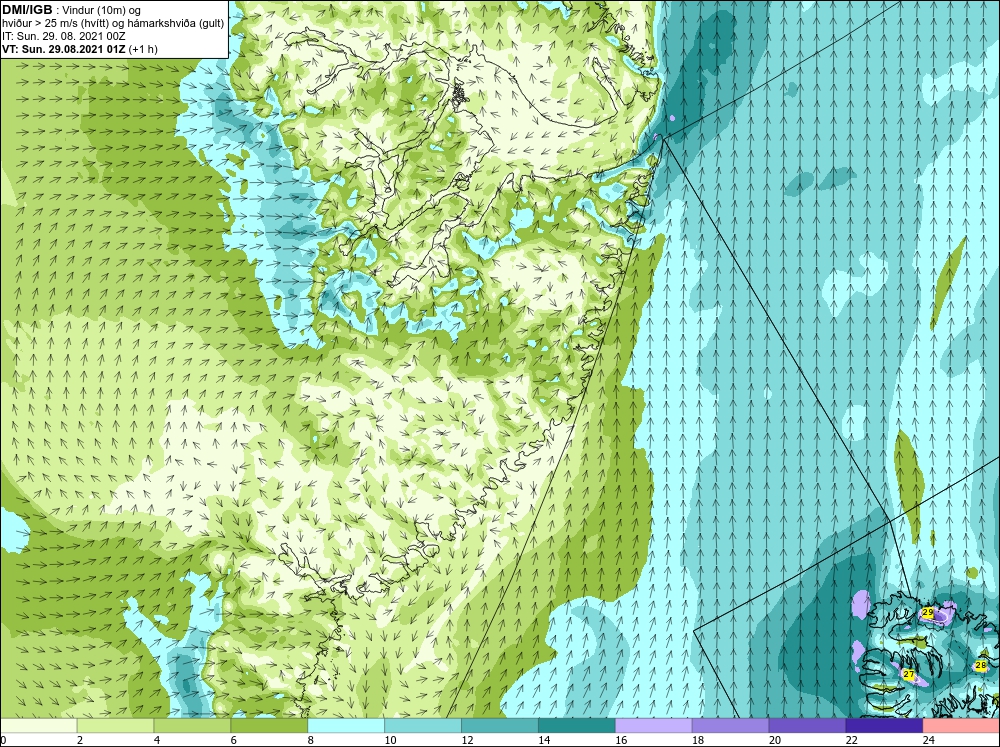Screen dimensions: 1000x747
Task: Click the yellow gust label 28
Action: (x=981, y=665)
